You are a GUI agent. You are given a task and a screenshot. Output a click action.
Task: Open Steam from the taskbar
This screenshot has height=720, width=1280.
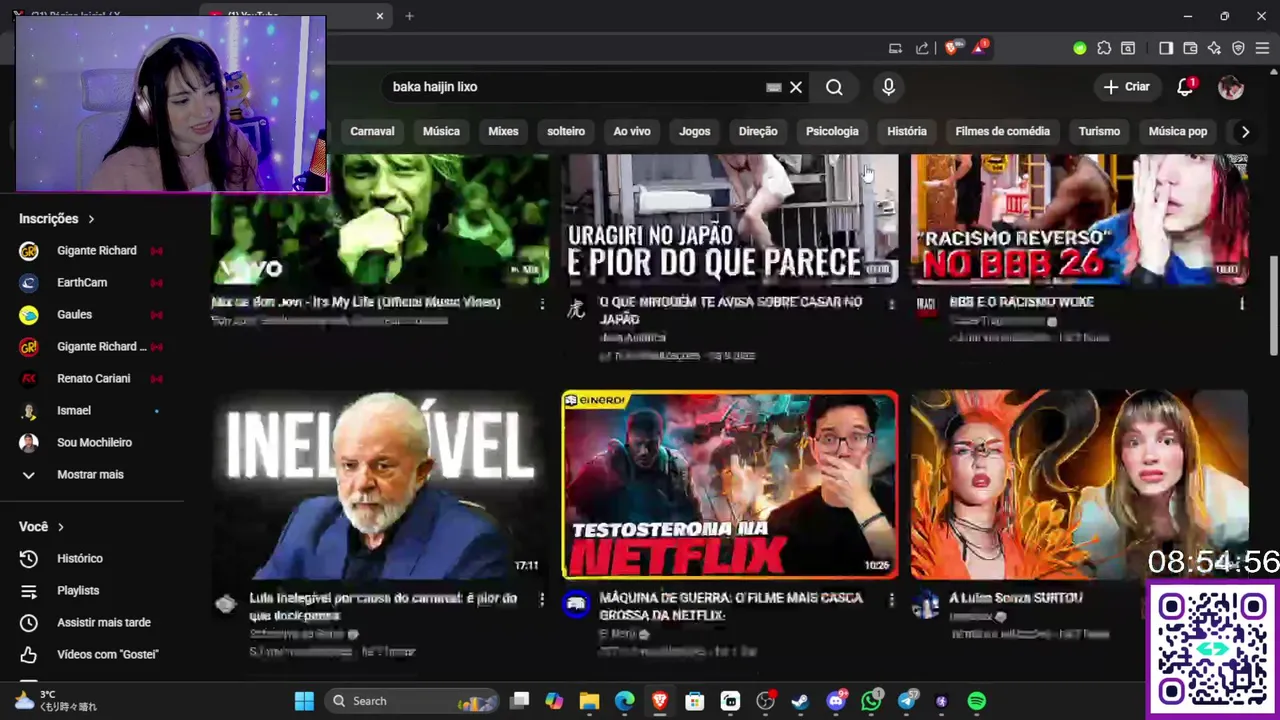[800, 701]
